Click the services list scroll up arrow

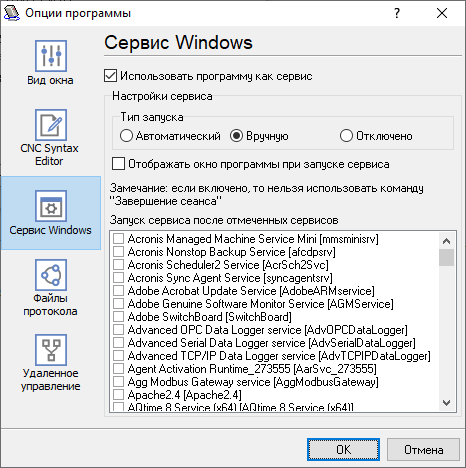click(x=446, y=241)
